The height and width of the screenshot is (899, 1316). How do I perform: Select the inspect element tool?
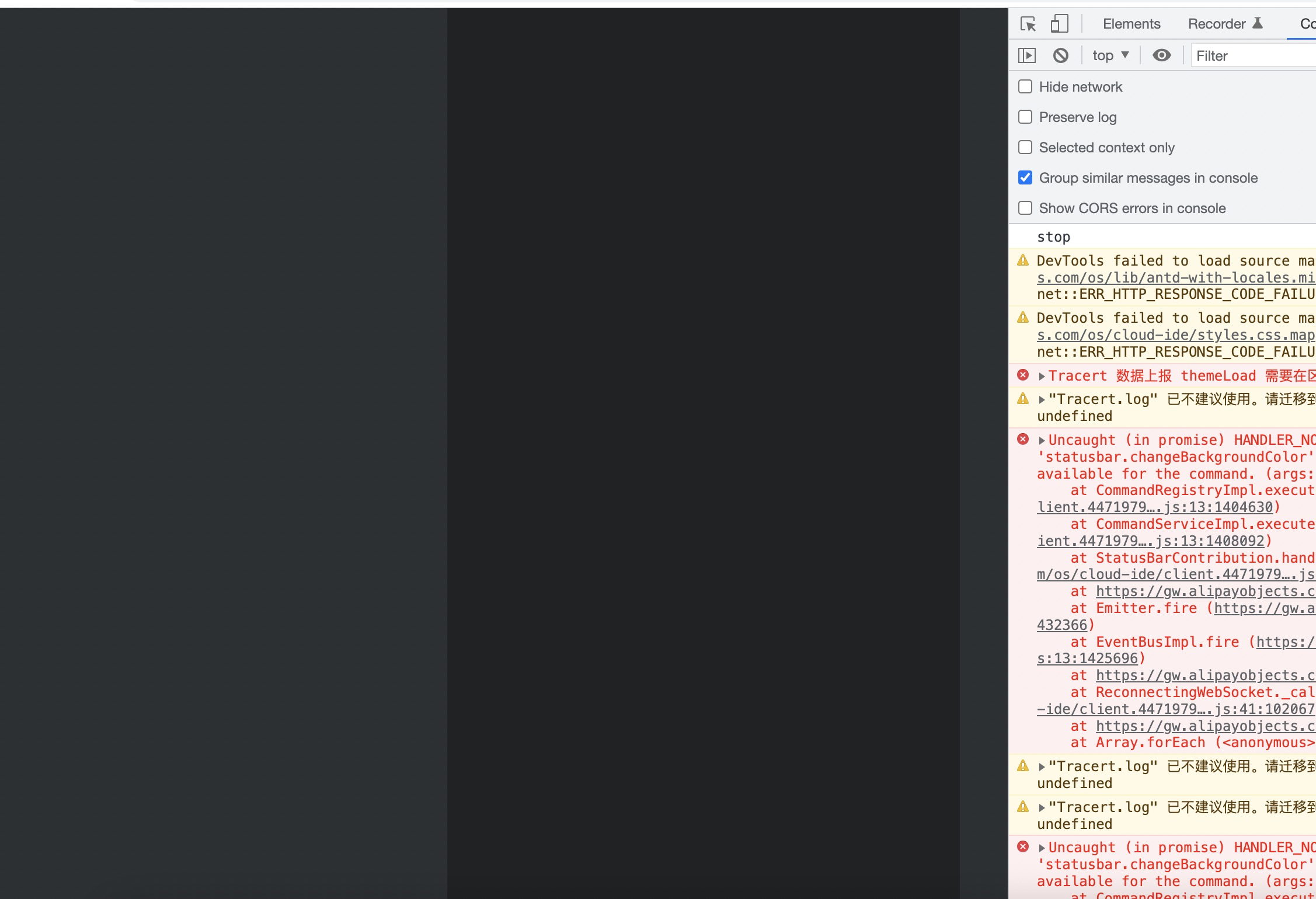click(x=1028, y=25)
